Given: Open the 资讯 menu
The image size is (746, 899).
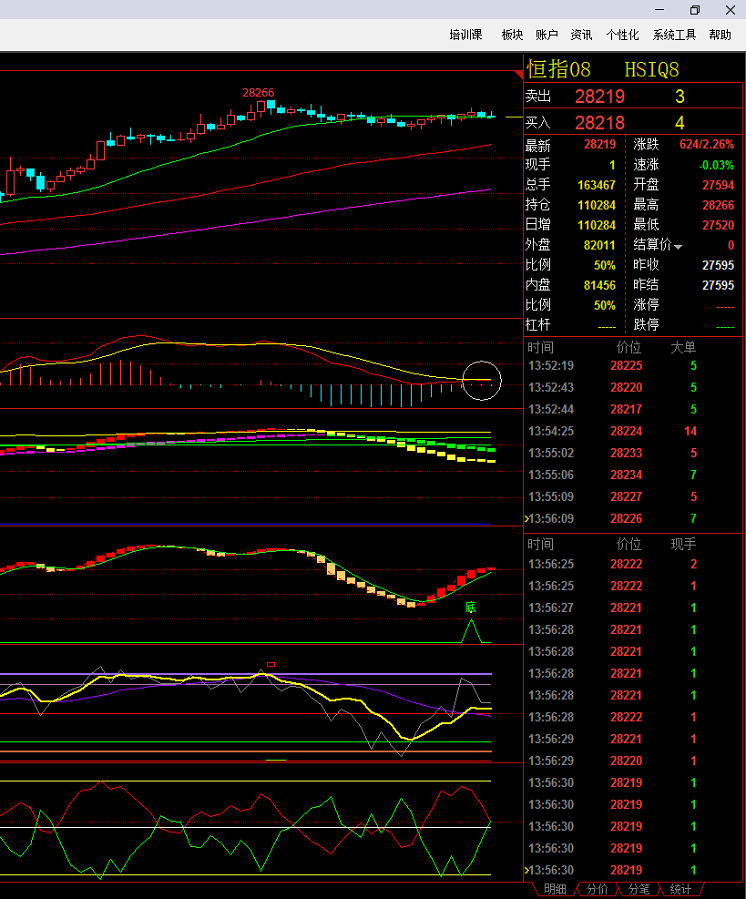Looking at the screenshot, I should (581, 34).
